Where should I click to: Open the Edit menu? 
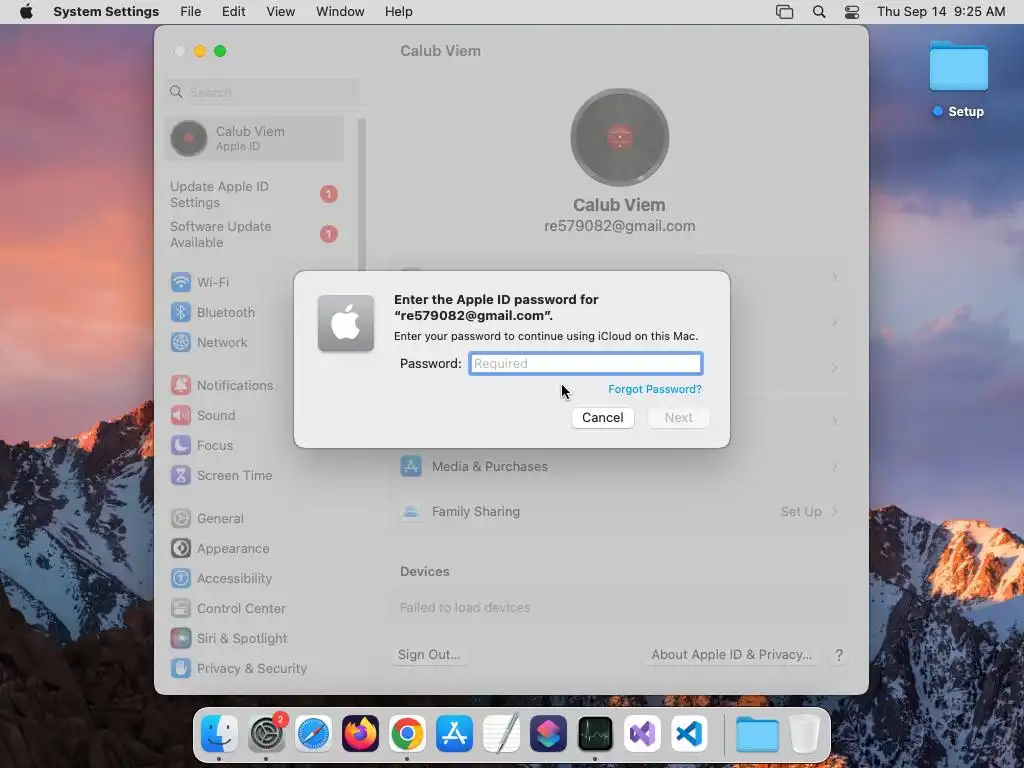[233, 12]
